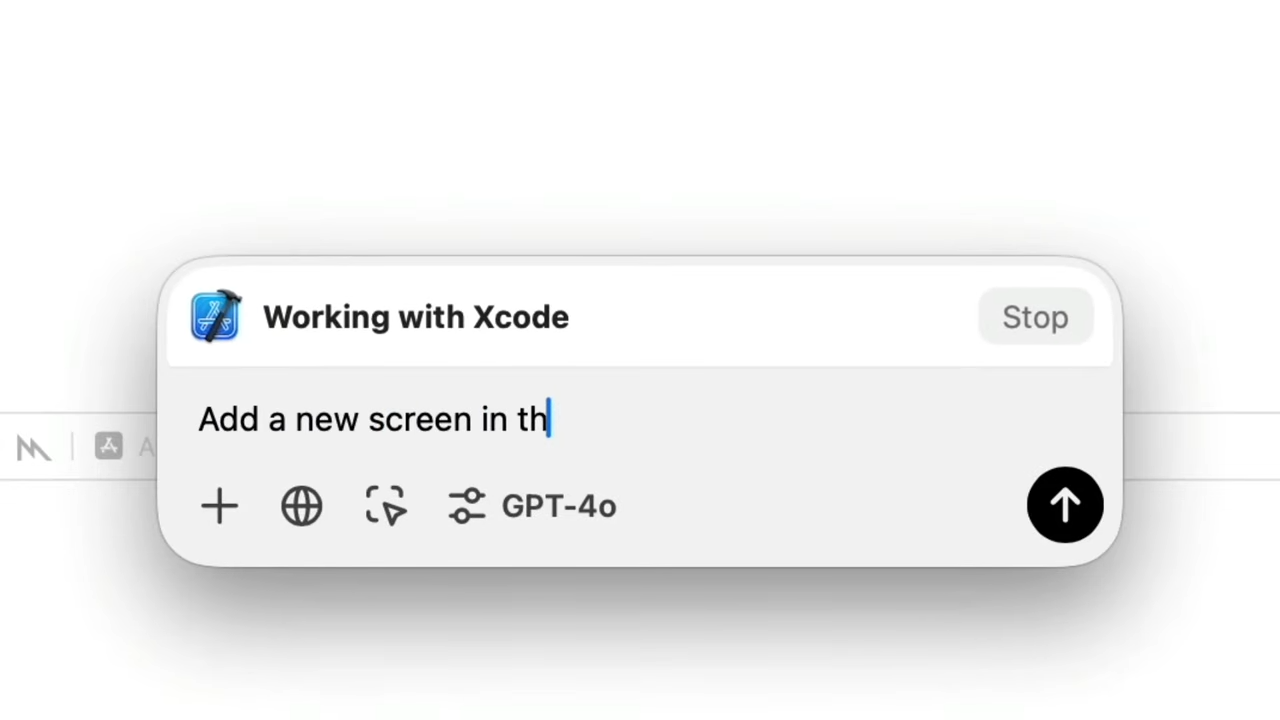The height and width of the screenshot is (720, 1280).
Task: Click the M logo in the Xcode toolbar
Action: point(33,447)
